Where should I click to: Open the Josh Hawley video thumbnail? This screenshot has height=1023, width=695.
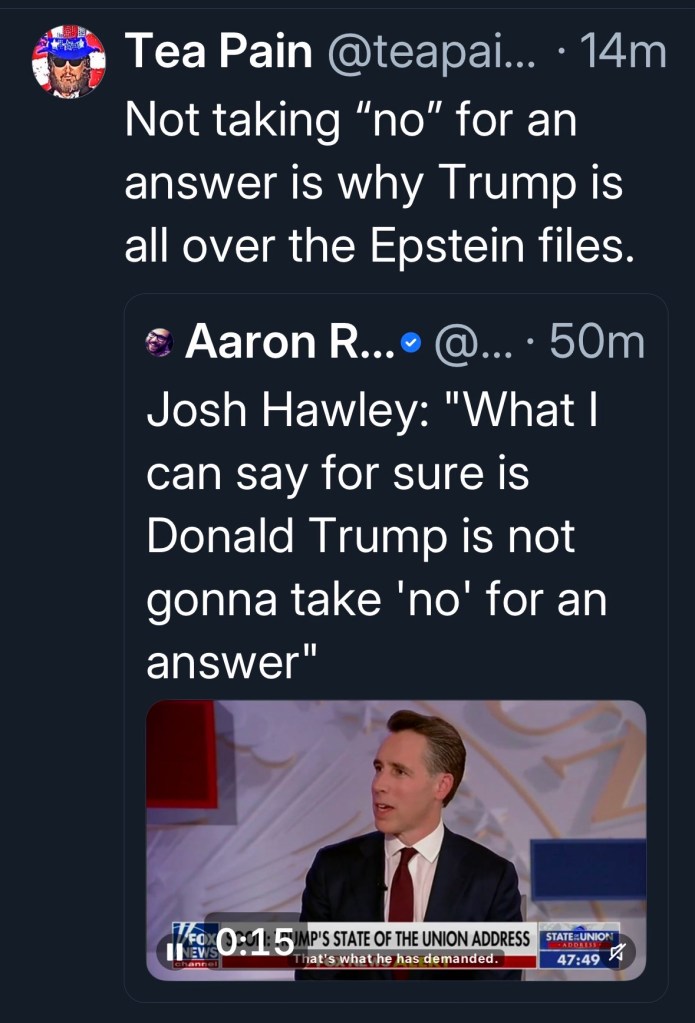pyautogui.click(x=396, y=820)
